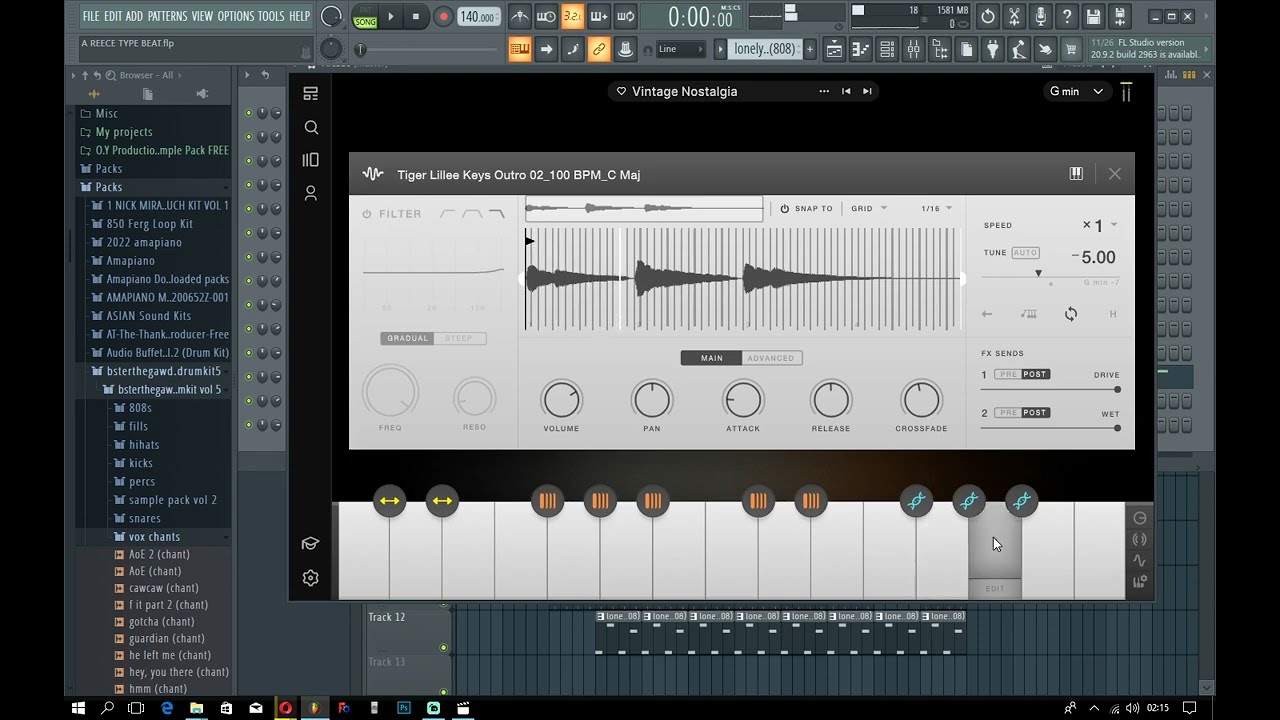1280x720 pixels.
Task: Click the Drive FX send 1 slider handle
Action: [x=1117, y=390]
